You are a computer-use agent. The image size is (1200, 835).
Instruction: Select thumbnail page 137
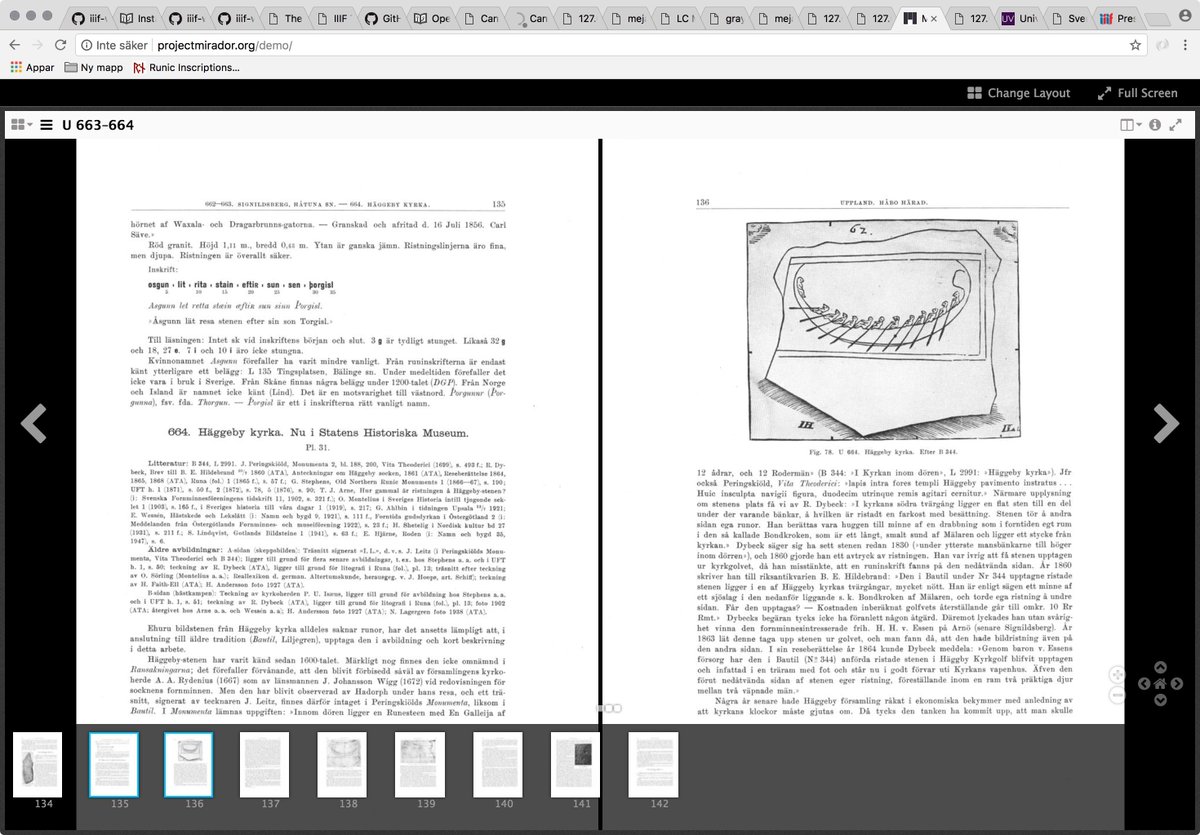coord(265,765)
